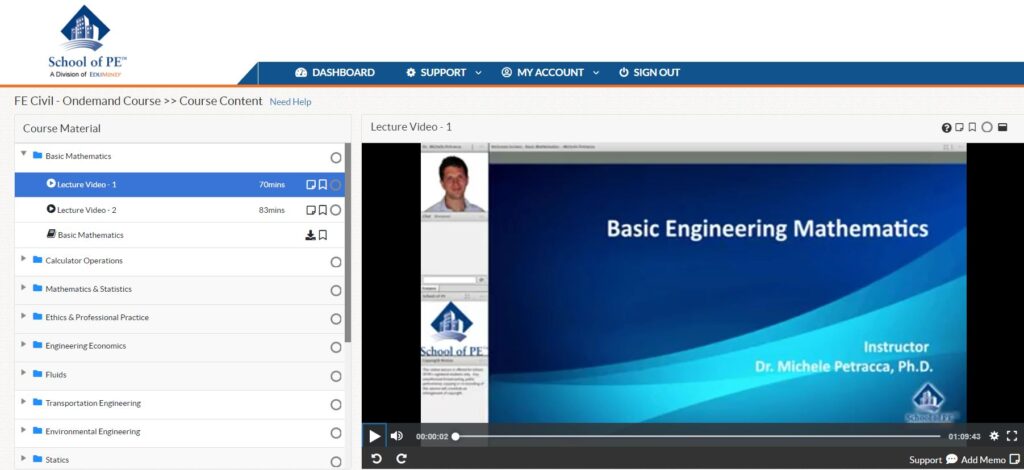
Task: Click the forward arrow below the player
Action: [x=401, y=458]
